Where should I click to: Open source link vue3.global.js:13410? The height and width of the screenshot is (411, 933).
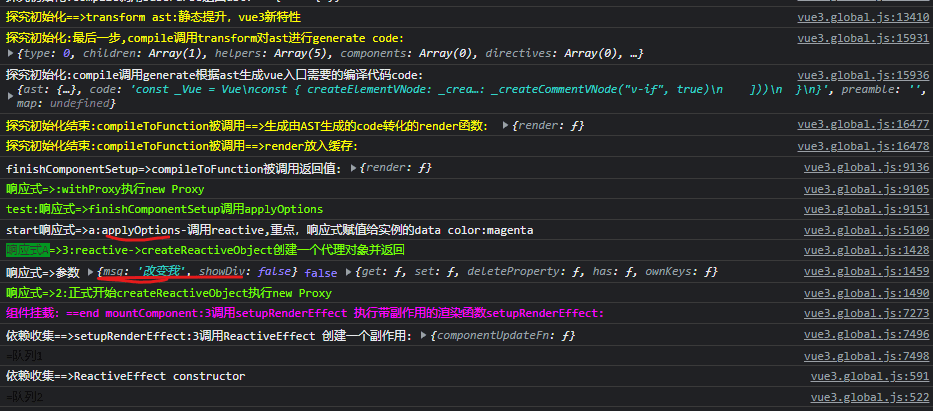(863, 17)
